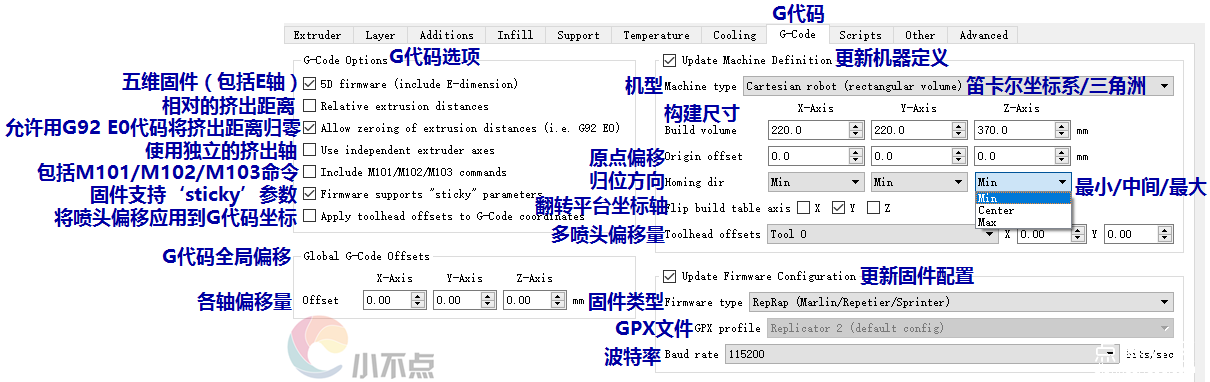Enable Relative extrusion distances
The width and height of the screenshot is (1210, 382).
tap(310, 106)
